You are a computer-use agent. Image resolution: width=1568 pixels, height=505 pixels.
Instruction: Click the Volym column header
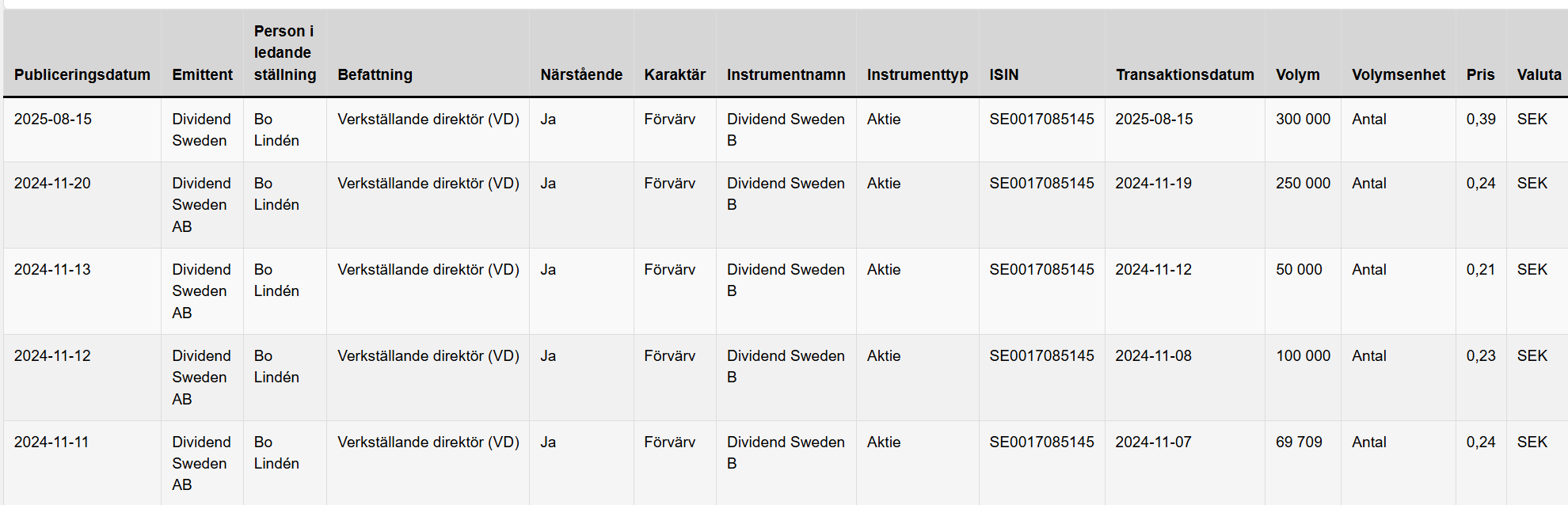pyautogui.click(x=1297, y=74)
